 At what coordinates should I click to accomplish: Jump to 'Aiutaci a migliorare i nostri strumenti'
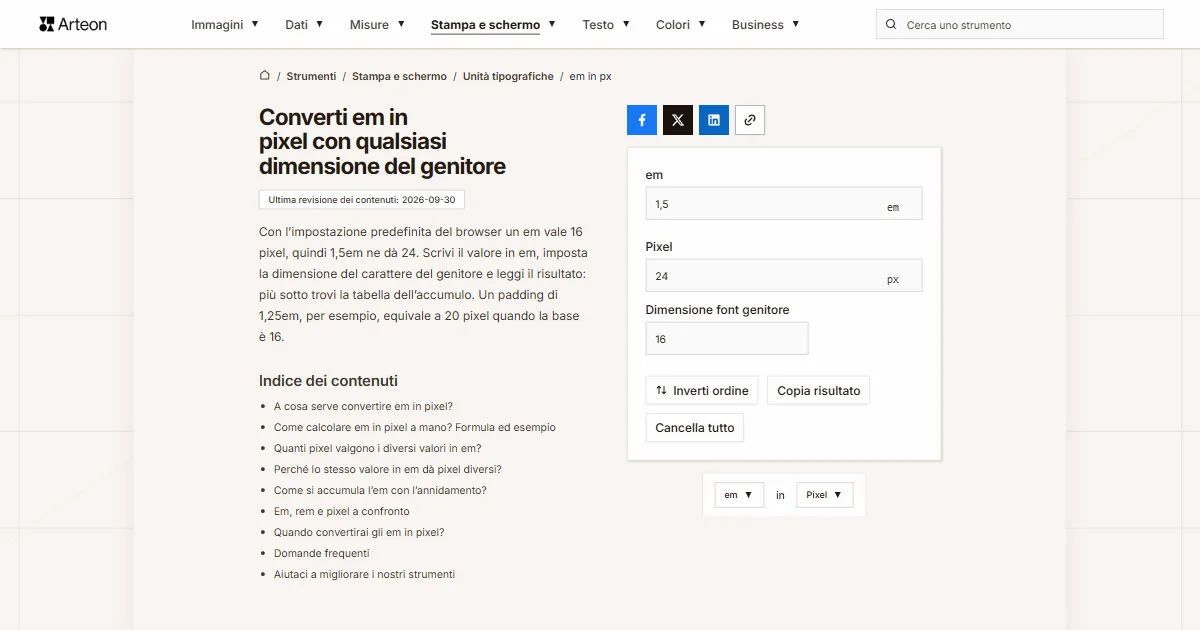click(364, 574)
